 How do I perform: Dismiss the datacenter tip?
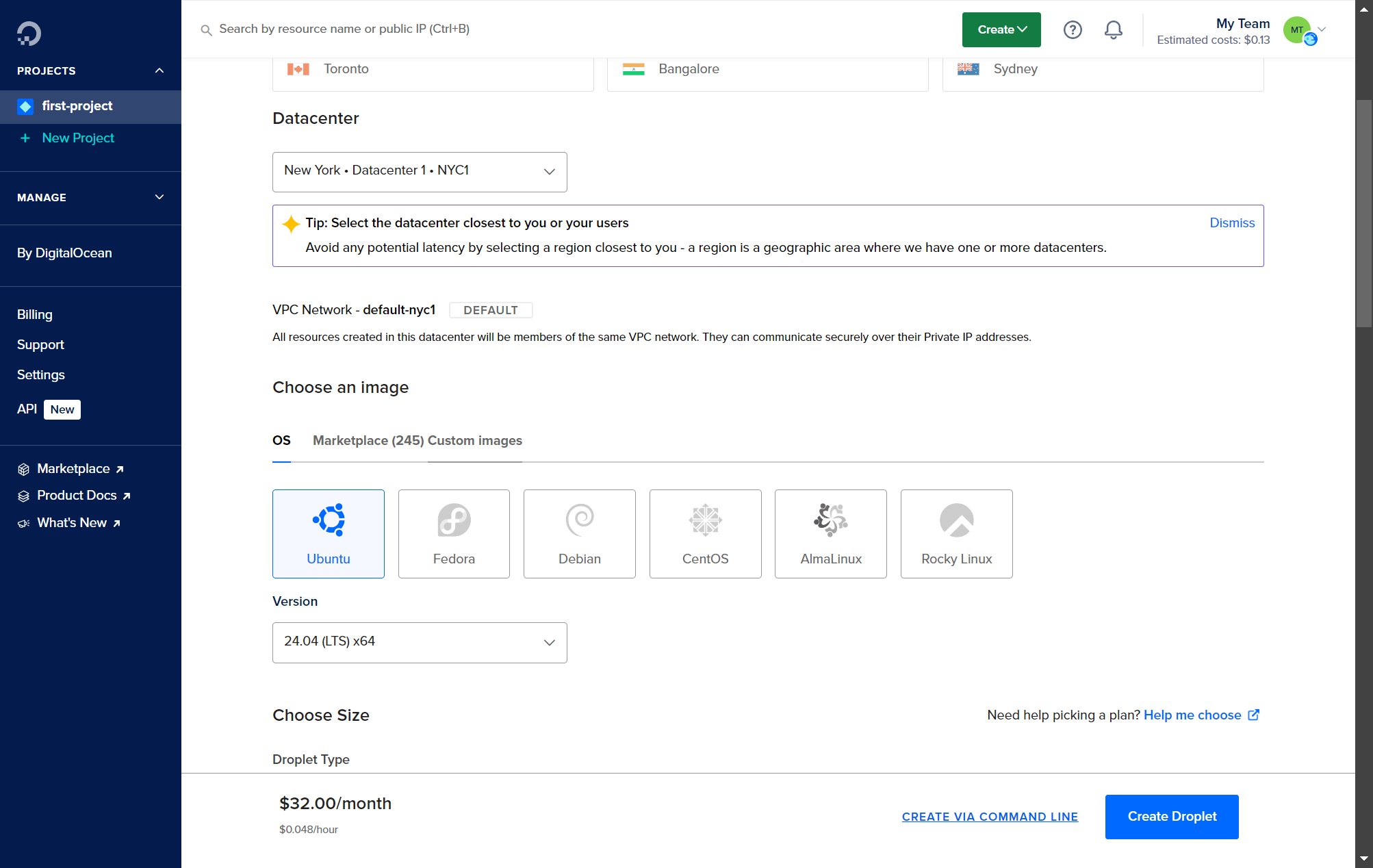pos(1232,223)
